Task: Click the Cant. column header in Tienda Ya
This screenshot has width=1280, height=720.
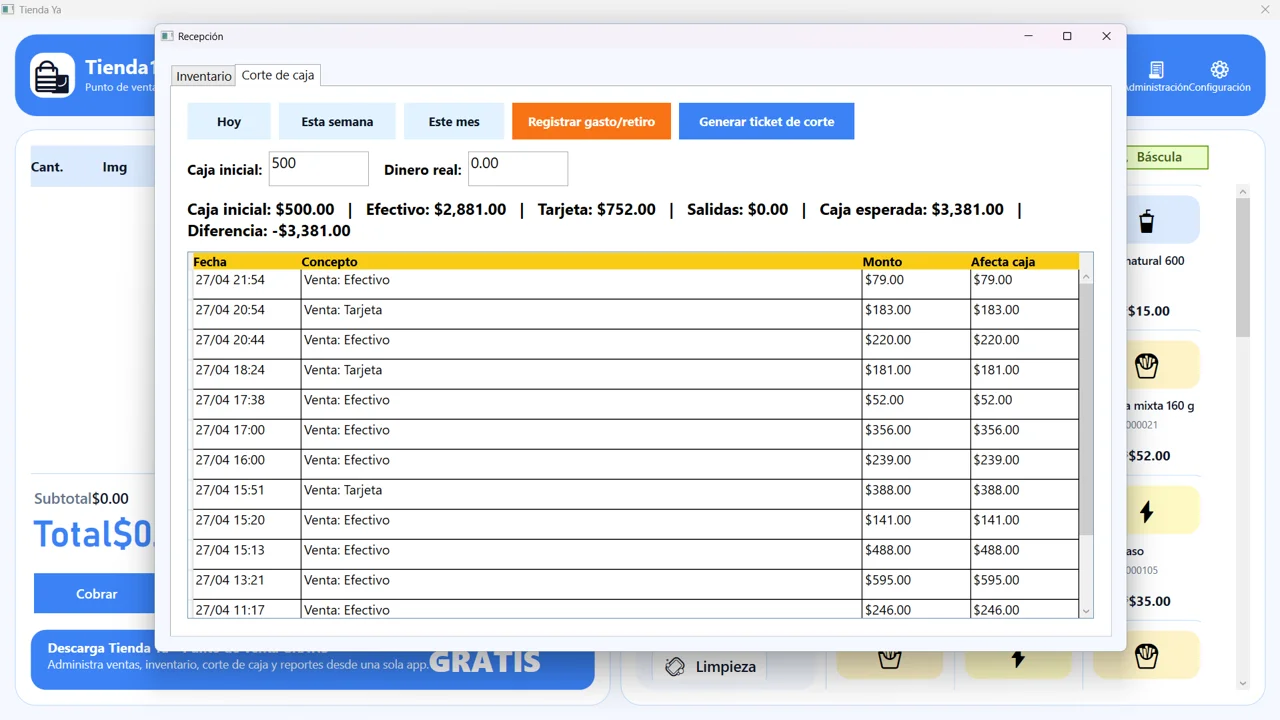Action: pos(47,167)
